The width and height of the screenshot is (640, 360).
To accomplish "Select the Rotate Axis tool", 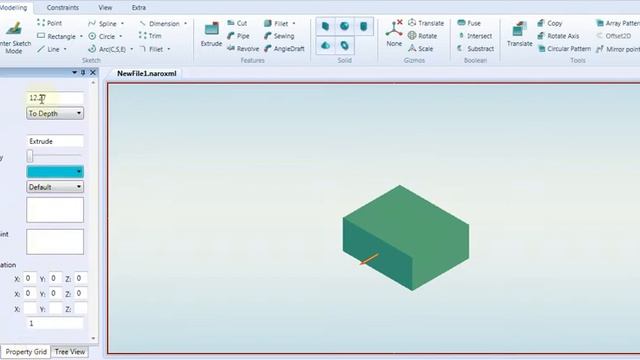I will [x=558, y=36].
